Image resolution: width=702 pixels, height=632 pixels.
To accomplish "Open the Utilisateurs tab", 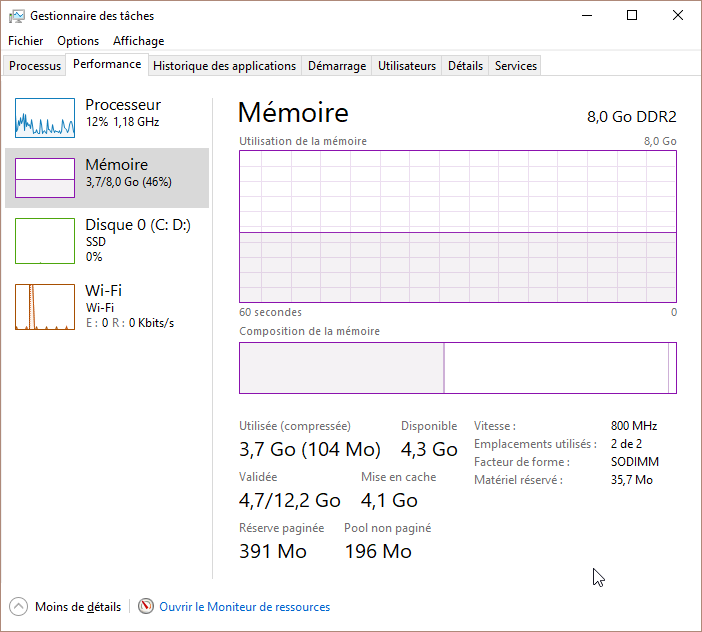I will pos(407,66).
